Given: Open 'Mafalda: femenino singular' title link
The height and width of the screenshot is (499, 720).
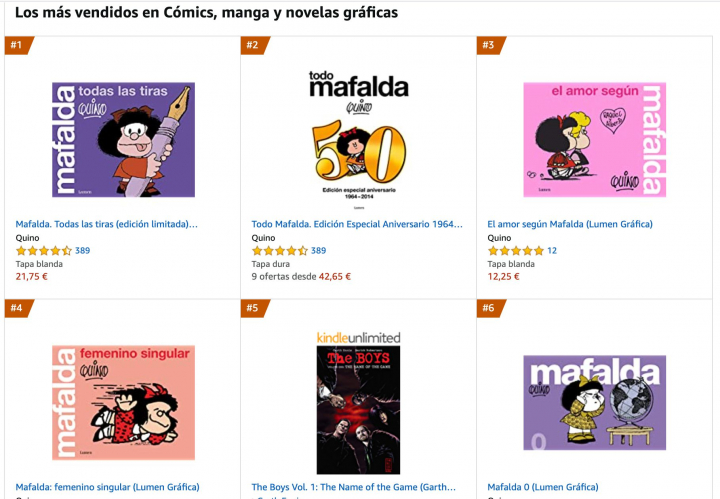Looking at the screenshot, I should [x=107, y=487].
